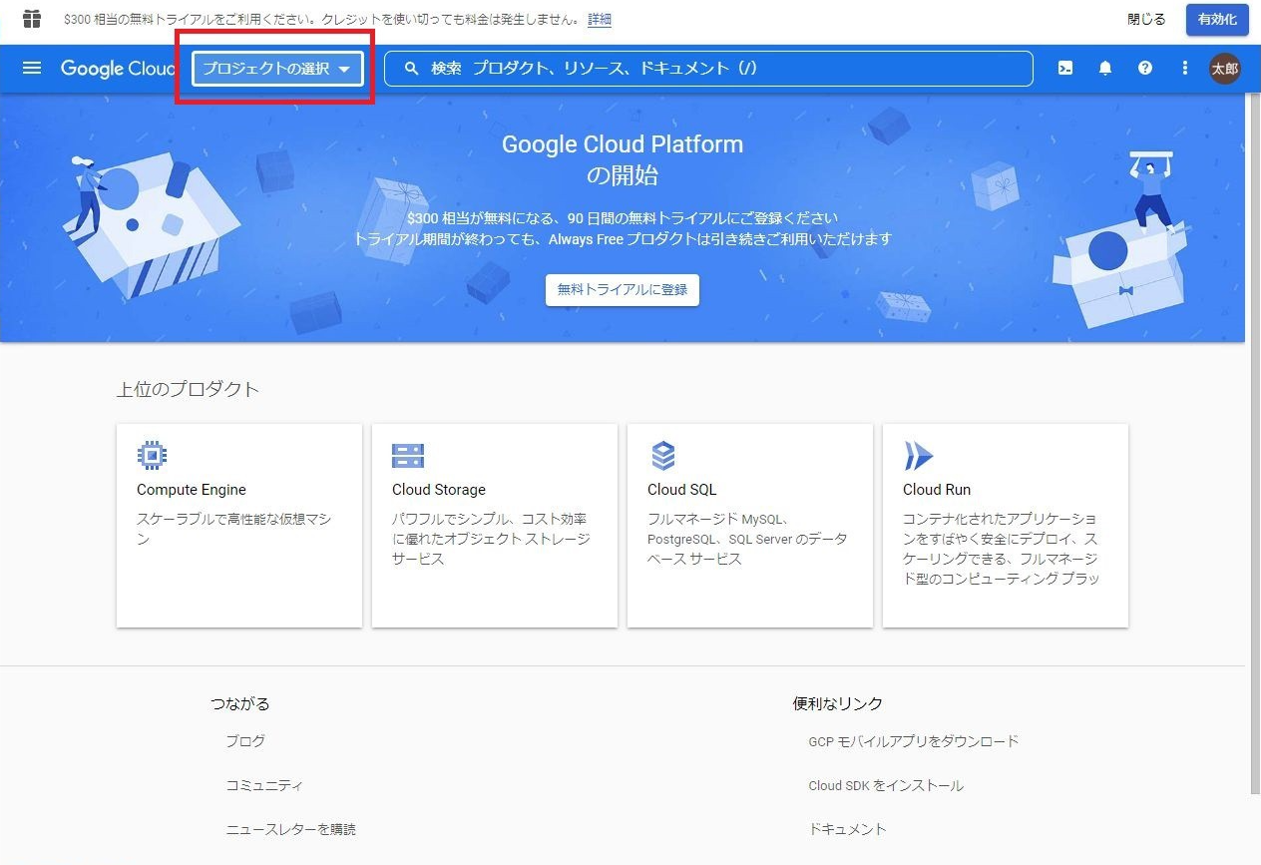This screenshot has height=865, width=1261.
Task: Click the 上位のプロダクト heading
Action: [x=187, y=390]
